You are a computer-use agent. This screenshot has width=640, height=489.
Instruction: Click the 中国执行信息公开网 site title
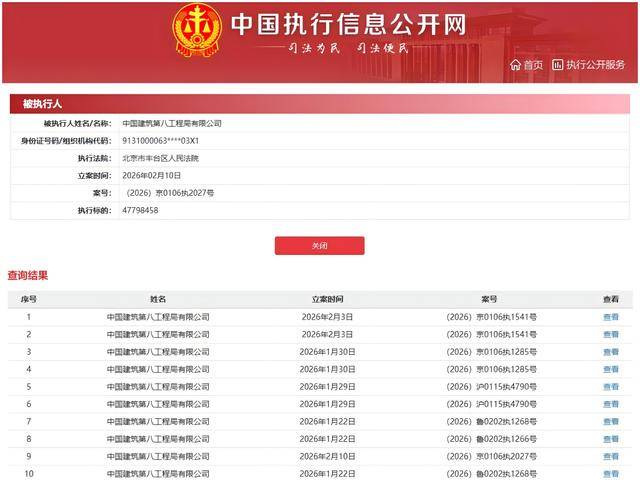click(x=348, y=25)
